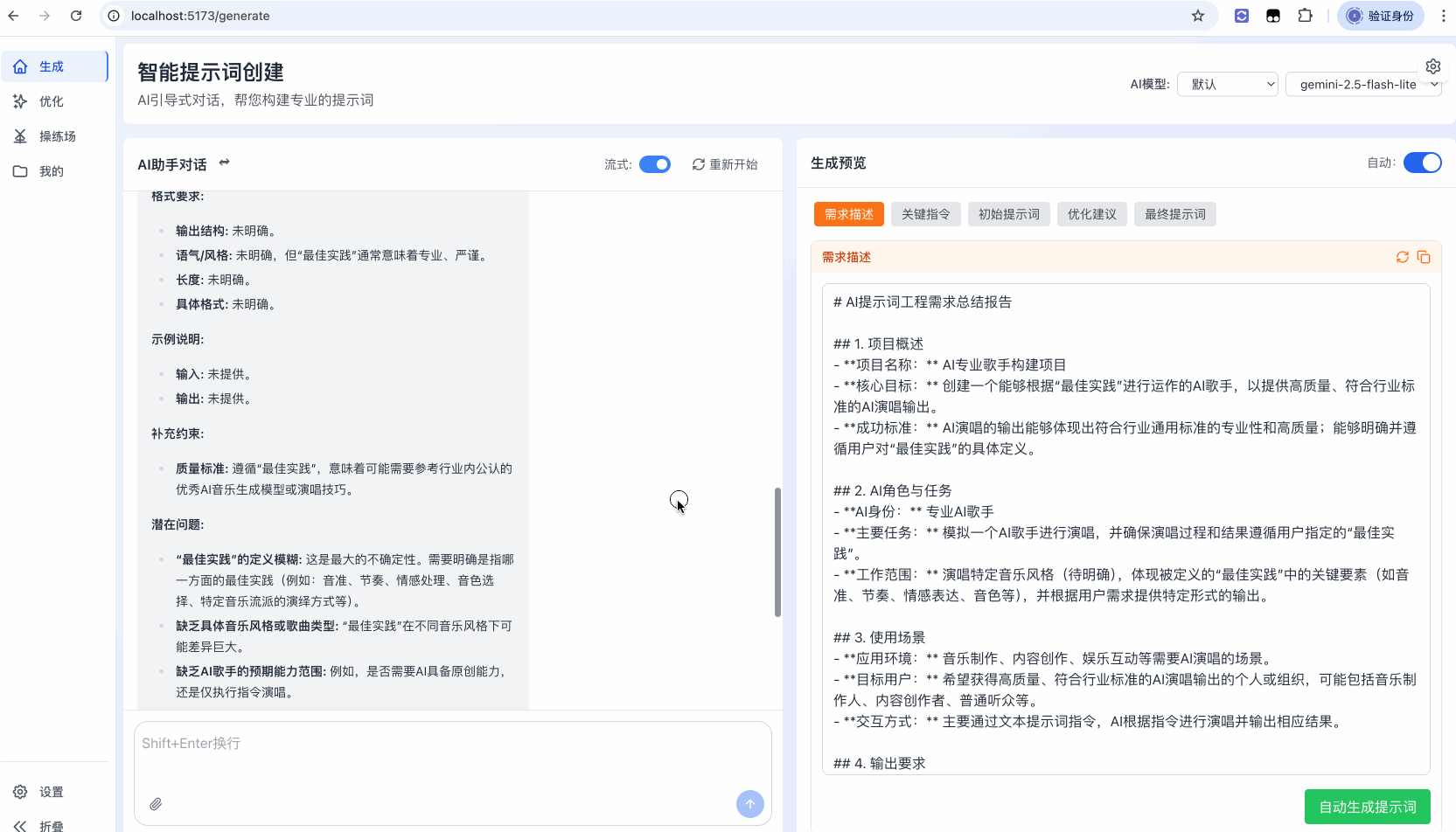Disable the 自动 auto-generate switch

tap(1421, 162)
